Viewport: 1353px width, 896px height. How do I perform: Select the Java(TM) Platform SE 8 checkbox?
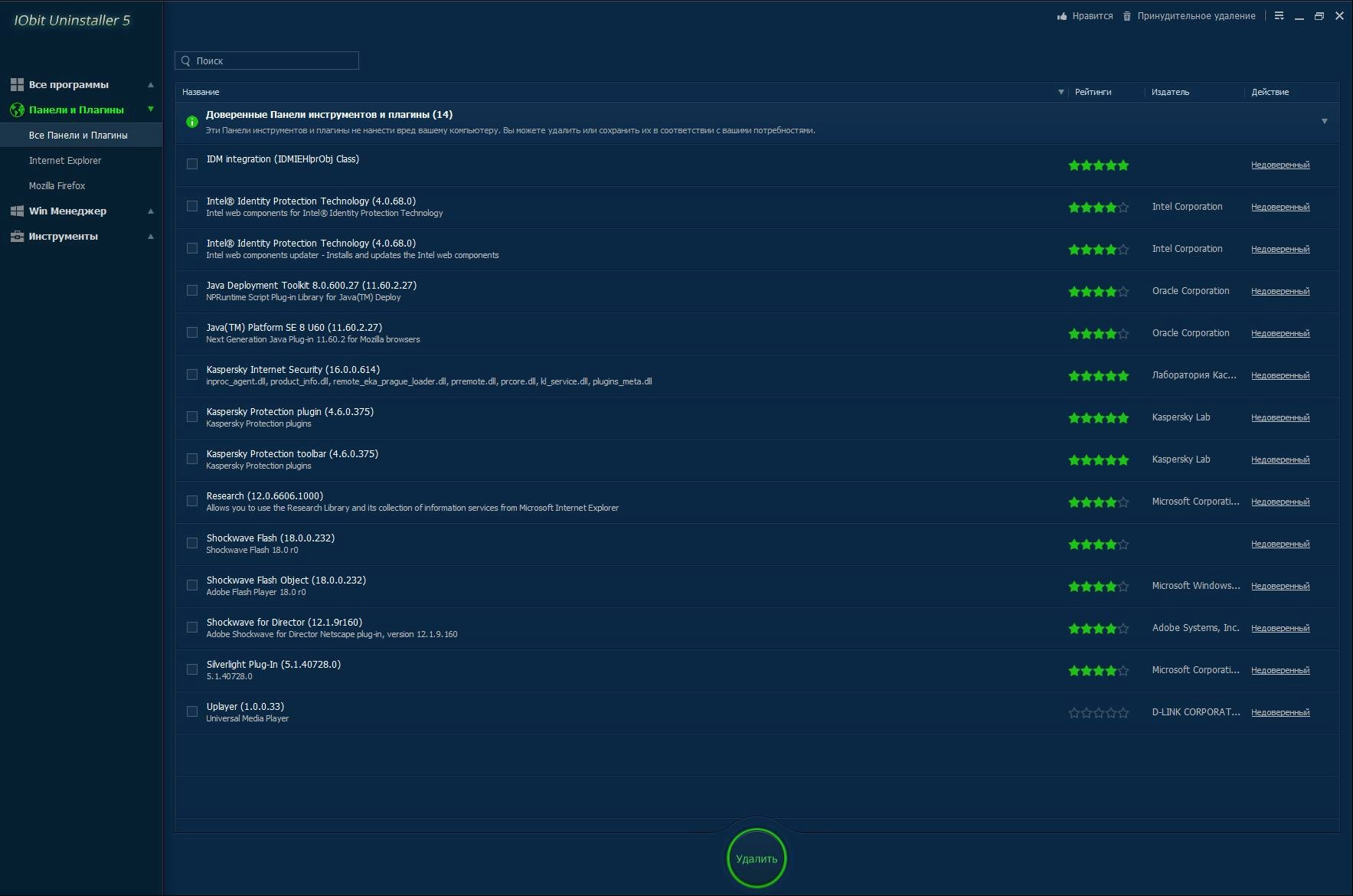click(x=192, y=332)
